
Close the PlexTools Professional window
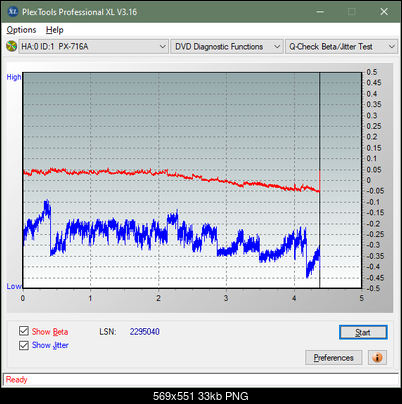coord(384,12)
